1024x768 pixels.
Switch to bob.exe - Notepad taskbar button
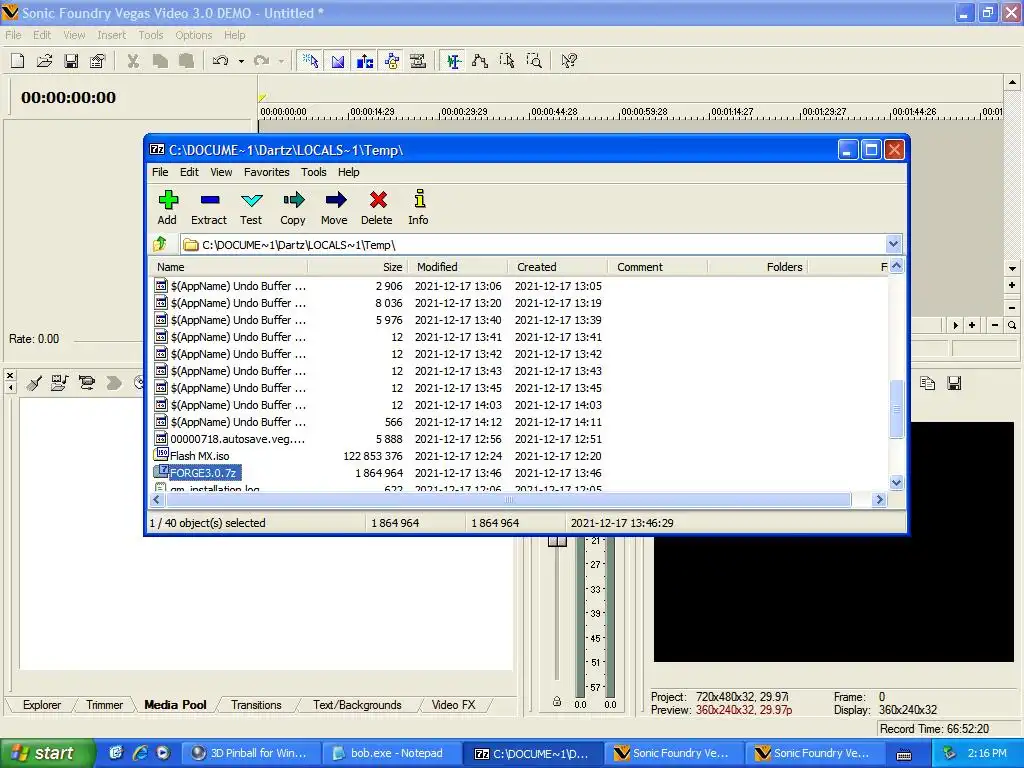[392, 754]
